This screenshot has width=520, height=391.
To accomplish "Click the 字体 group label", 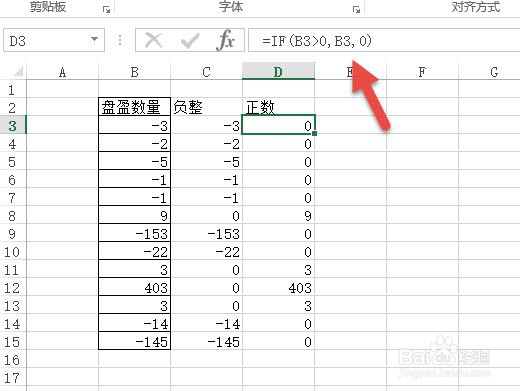I will [x=231, y=7].
